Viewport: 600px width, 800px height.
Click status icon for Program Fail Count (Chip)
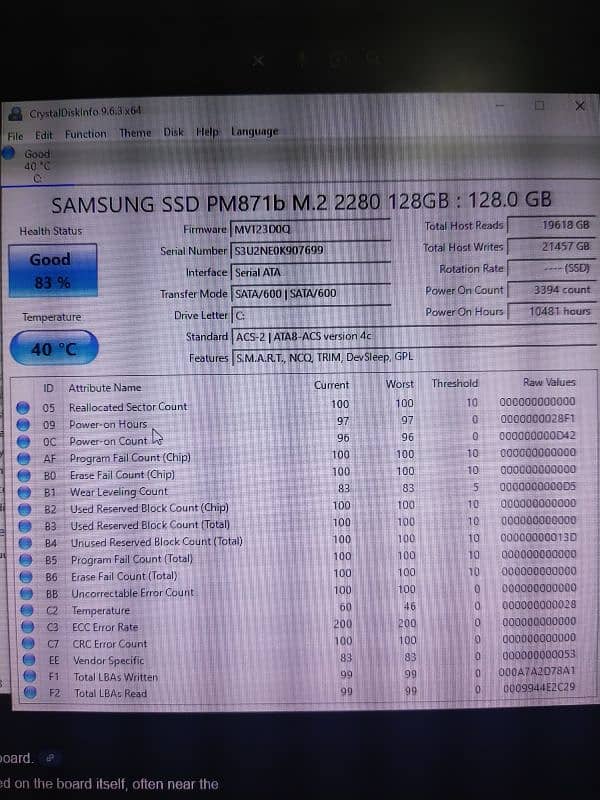coord(23,459)
